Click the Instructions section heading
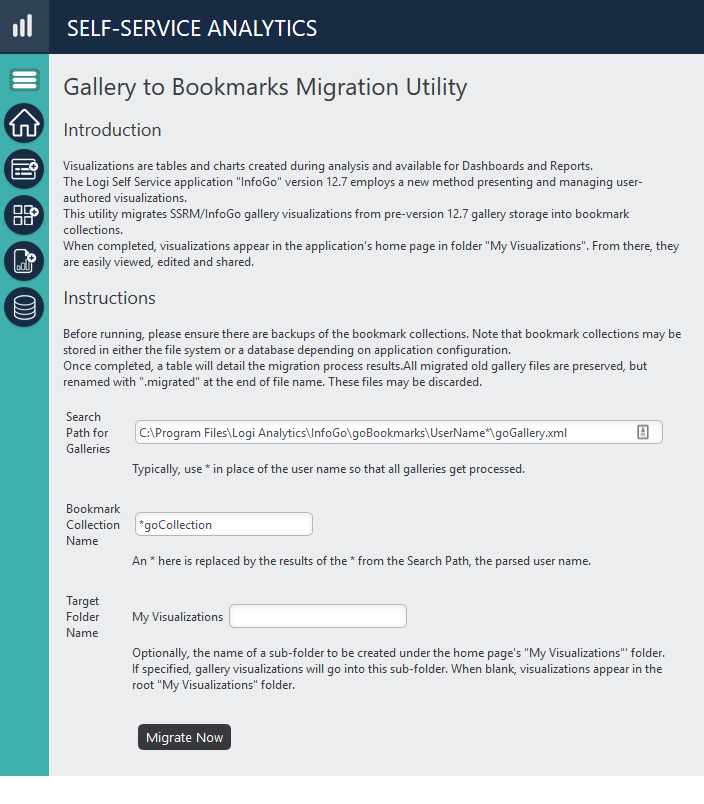Screen dimensions: 704x804 click(x=109, y=298)
